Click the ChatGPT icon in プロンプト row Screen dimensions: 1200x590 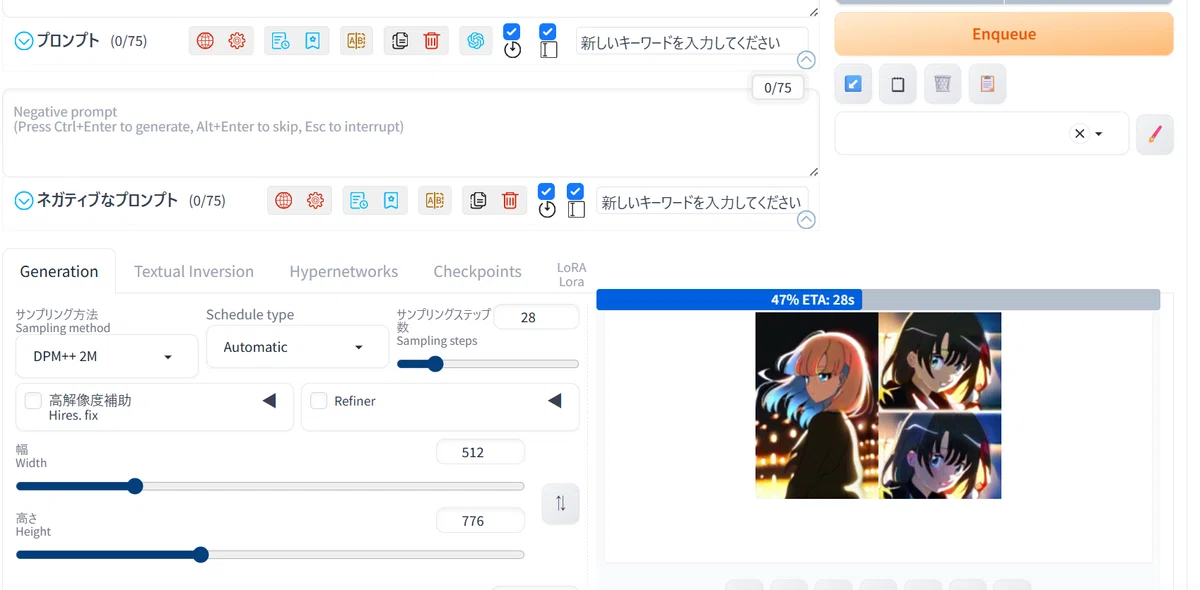[x=476, y=41]
